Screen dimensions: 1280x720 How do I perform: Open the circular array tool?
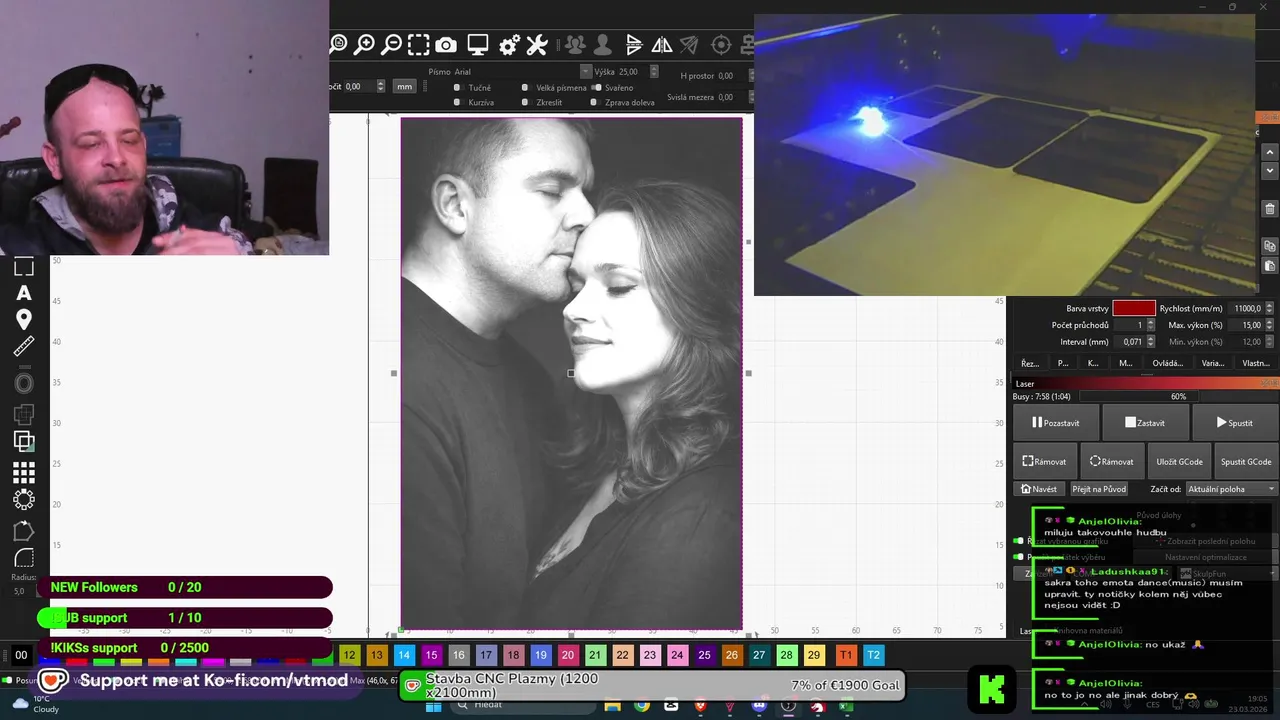(x=24, y=499)
